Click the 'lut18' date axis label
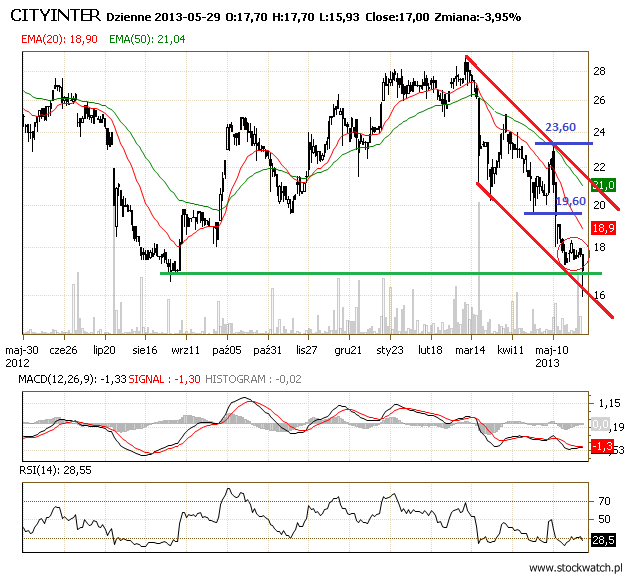Screen dimensions: 630x580 tap(430, 350)
